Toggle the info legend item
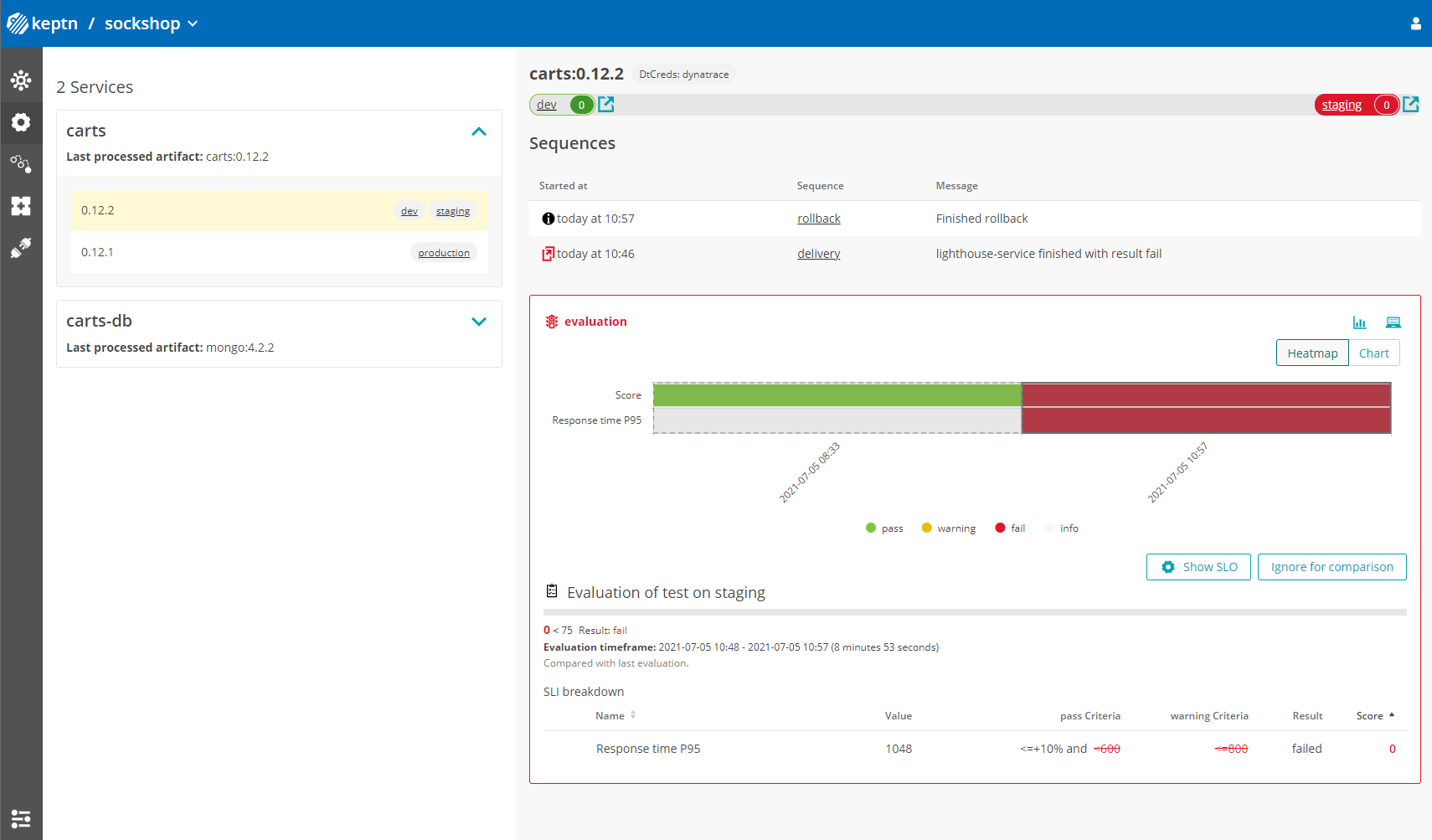The image size is (1432, 840). pos(1062,528)
